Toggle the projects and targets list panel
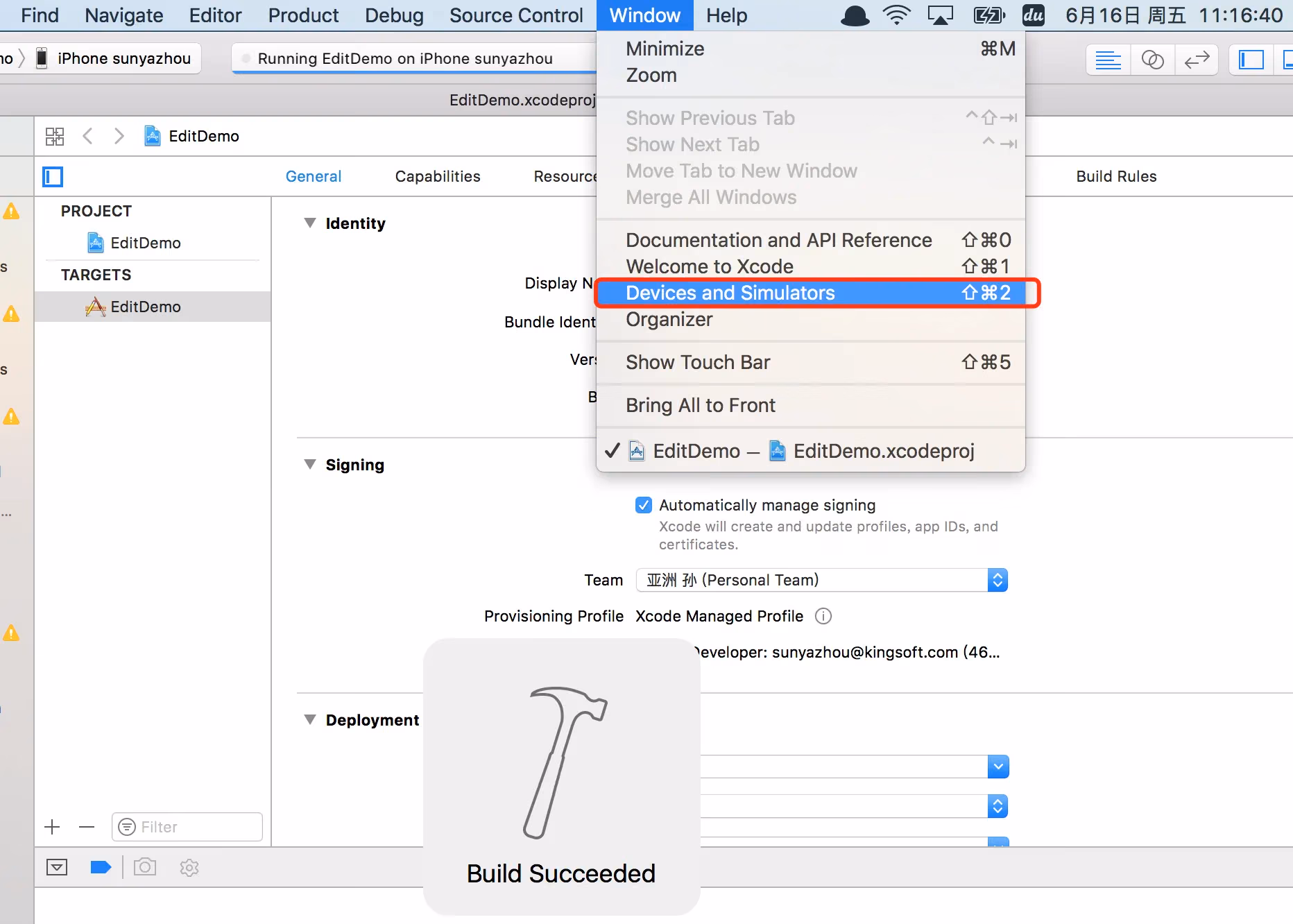This screenshot has height=924, width=1293. click(53, 177)
